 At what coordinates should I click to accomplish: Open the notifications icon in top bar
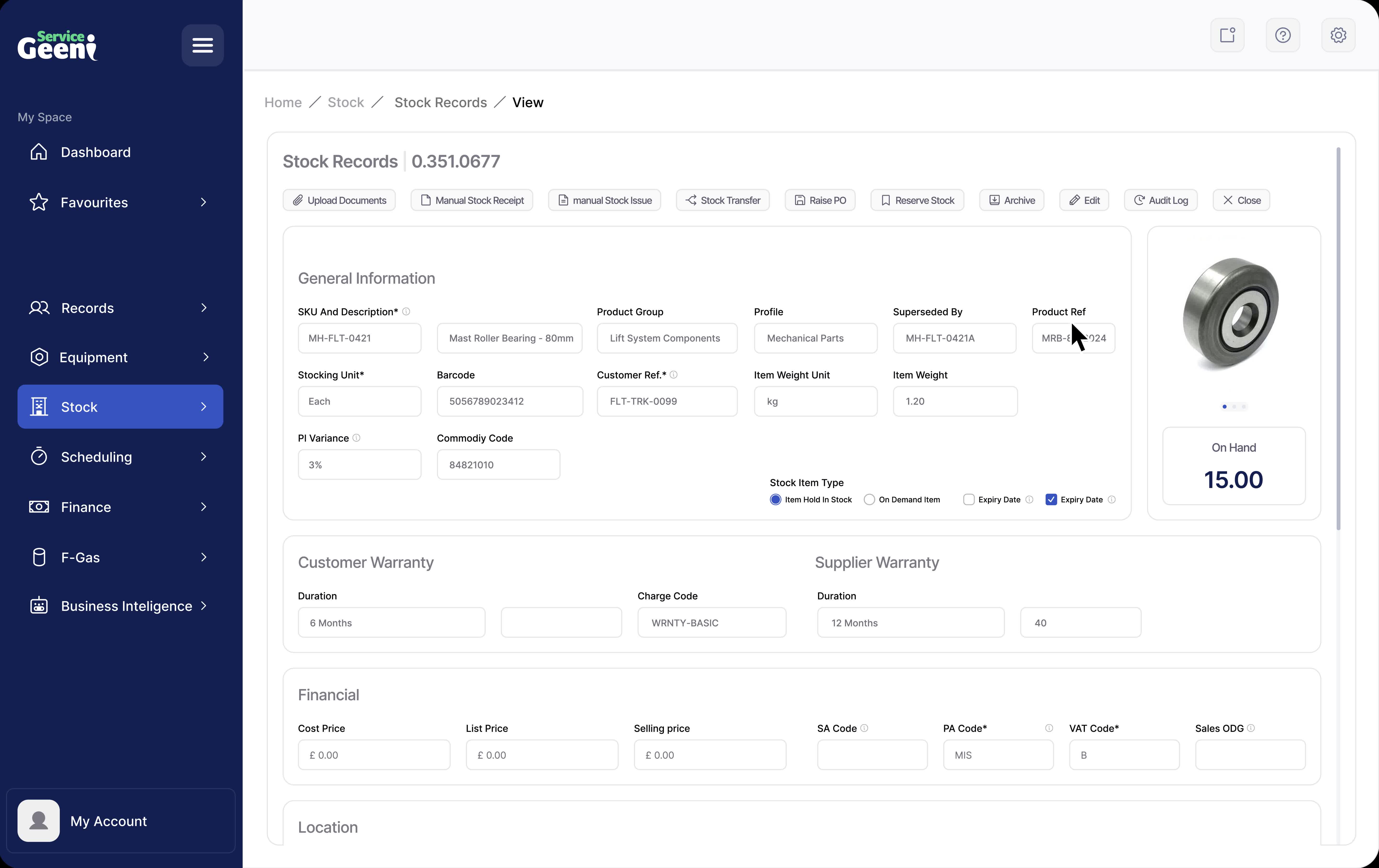click(1227, 35)
